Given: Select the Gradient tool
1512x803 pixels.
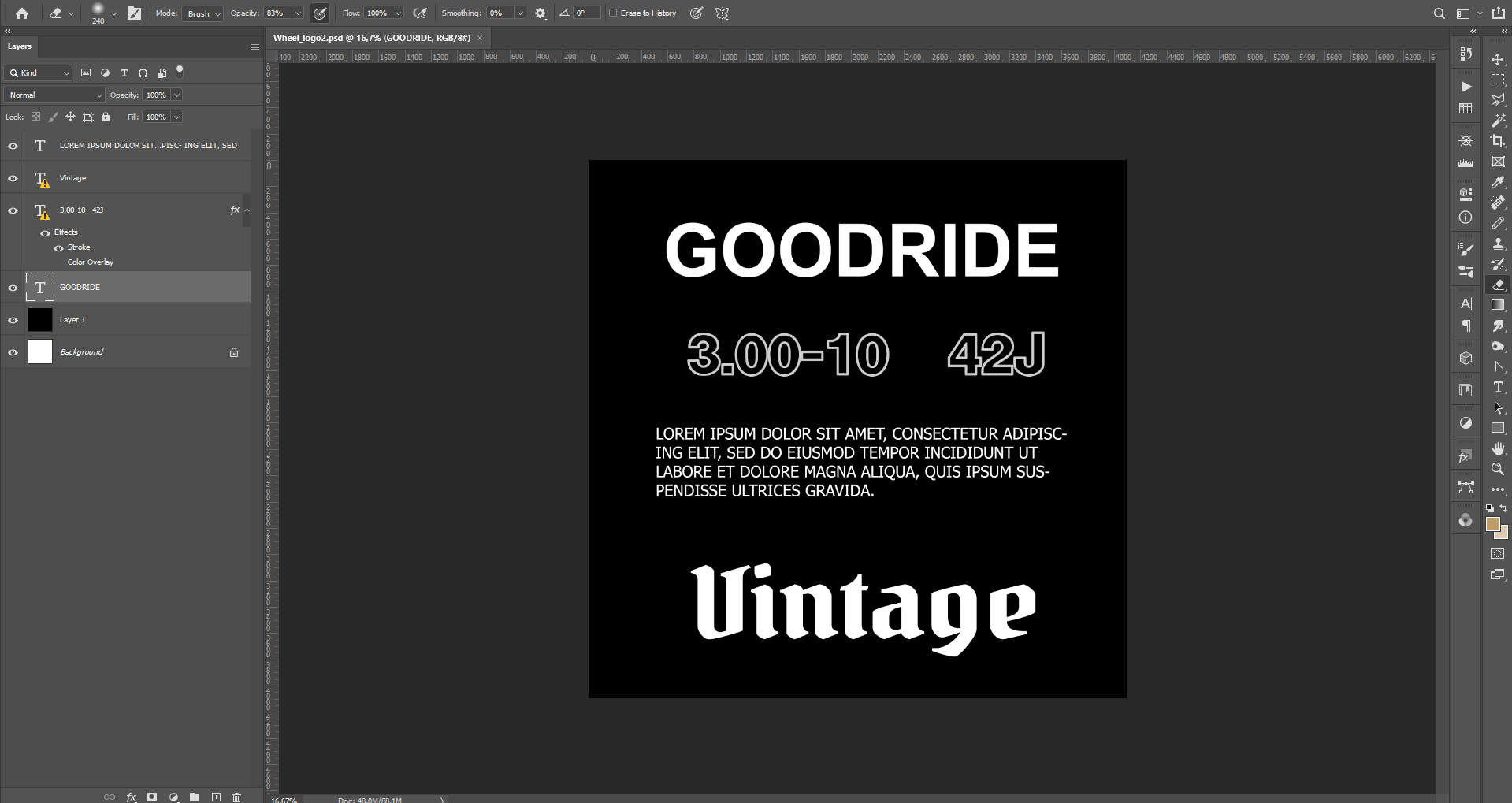Looking at the screenshot, I should (x=1497, y=305).
